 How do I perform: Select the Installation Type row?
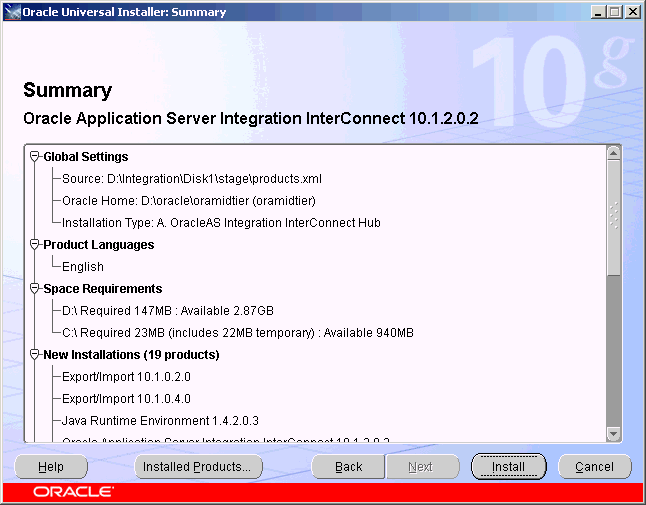tap(221, 223)
